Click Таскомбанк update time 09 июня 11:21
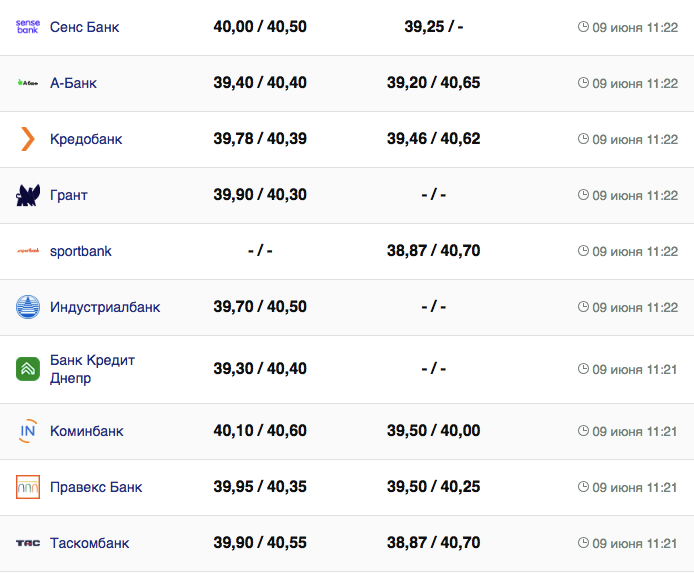The height and width of the screenshot is (573, 694). coord(635,543)
